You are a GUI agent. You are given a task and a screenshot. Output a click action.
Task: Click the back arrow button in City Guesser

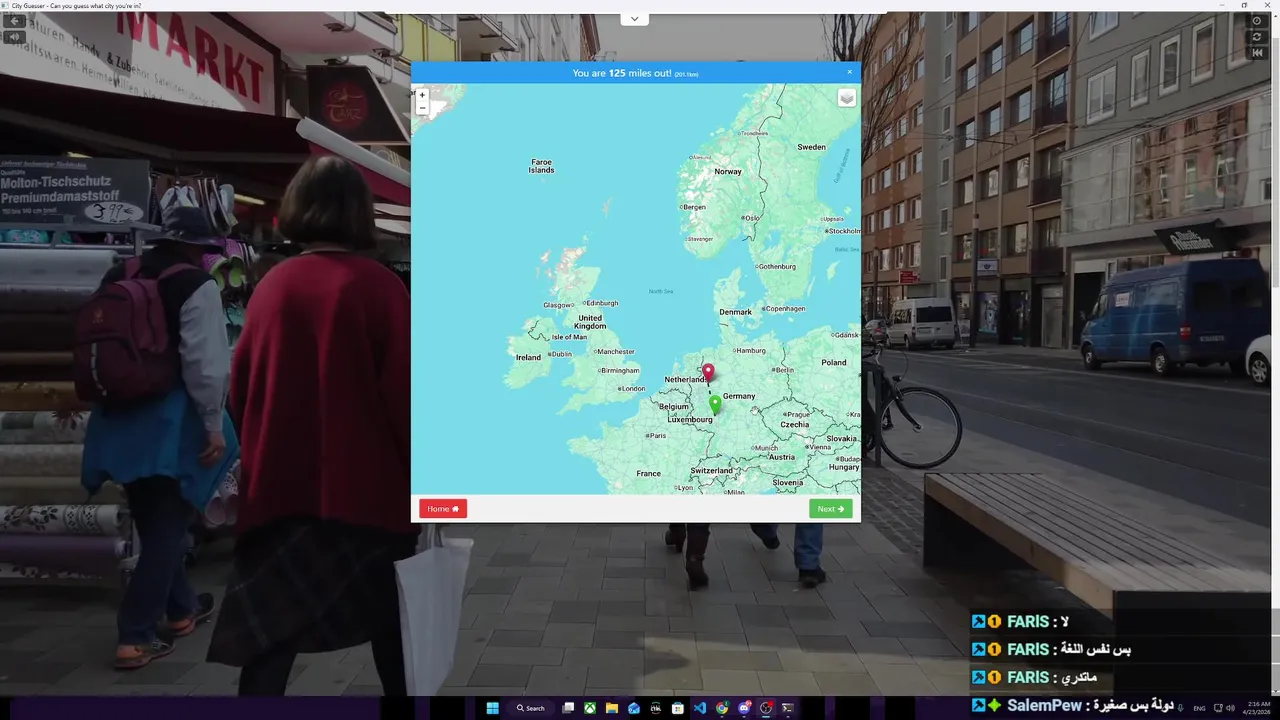click(x=15, y=21)
